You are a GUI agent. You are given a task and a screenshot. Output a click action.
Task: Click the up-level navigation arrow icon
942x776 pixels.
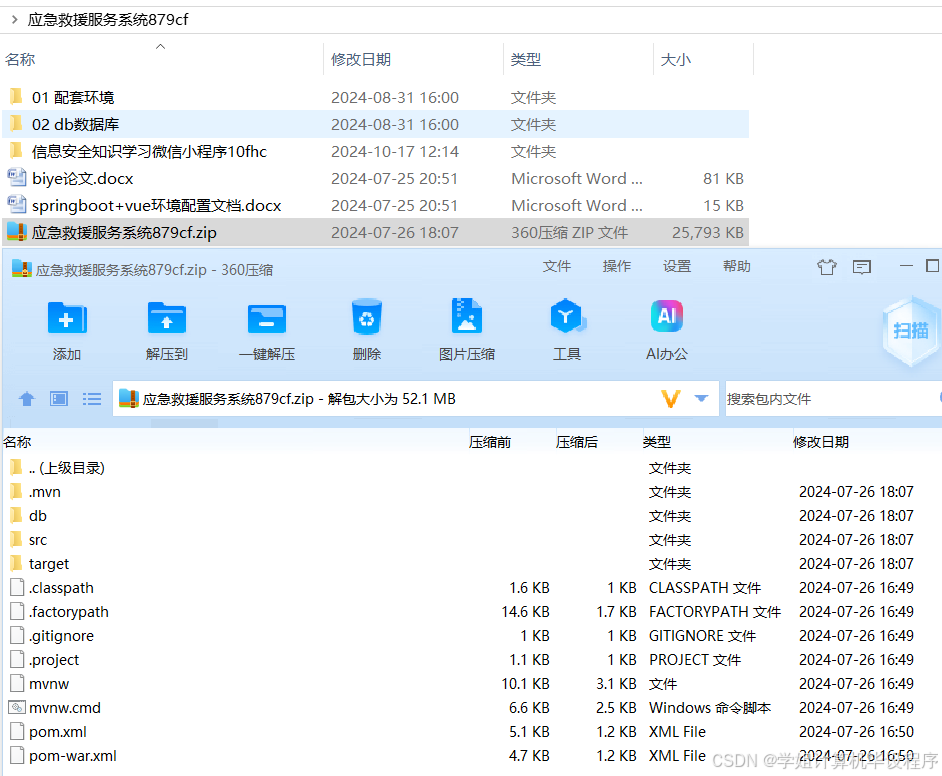[26, 398]
